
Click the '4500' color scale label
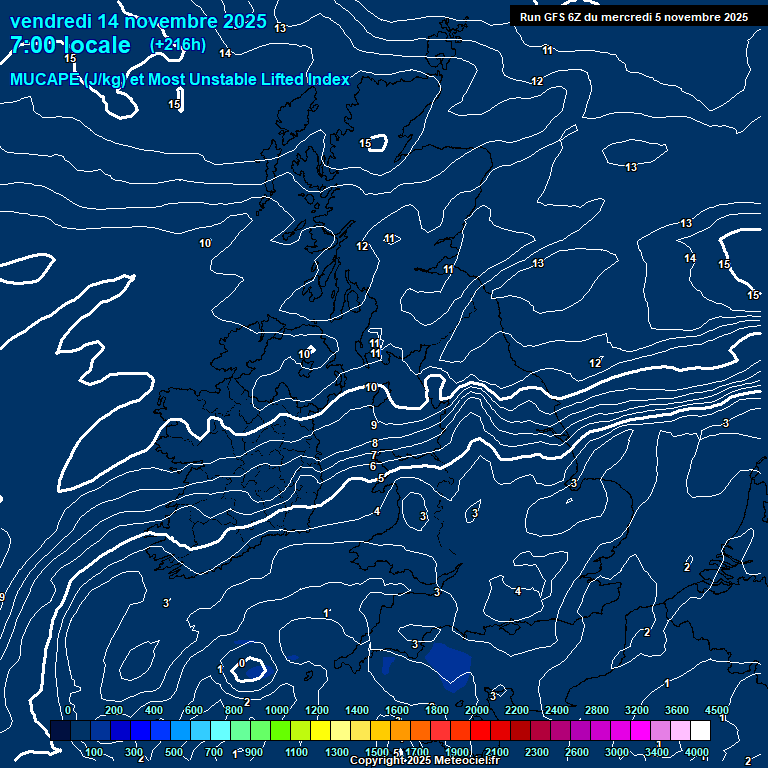[x=717, y=710]
